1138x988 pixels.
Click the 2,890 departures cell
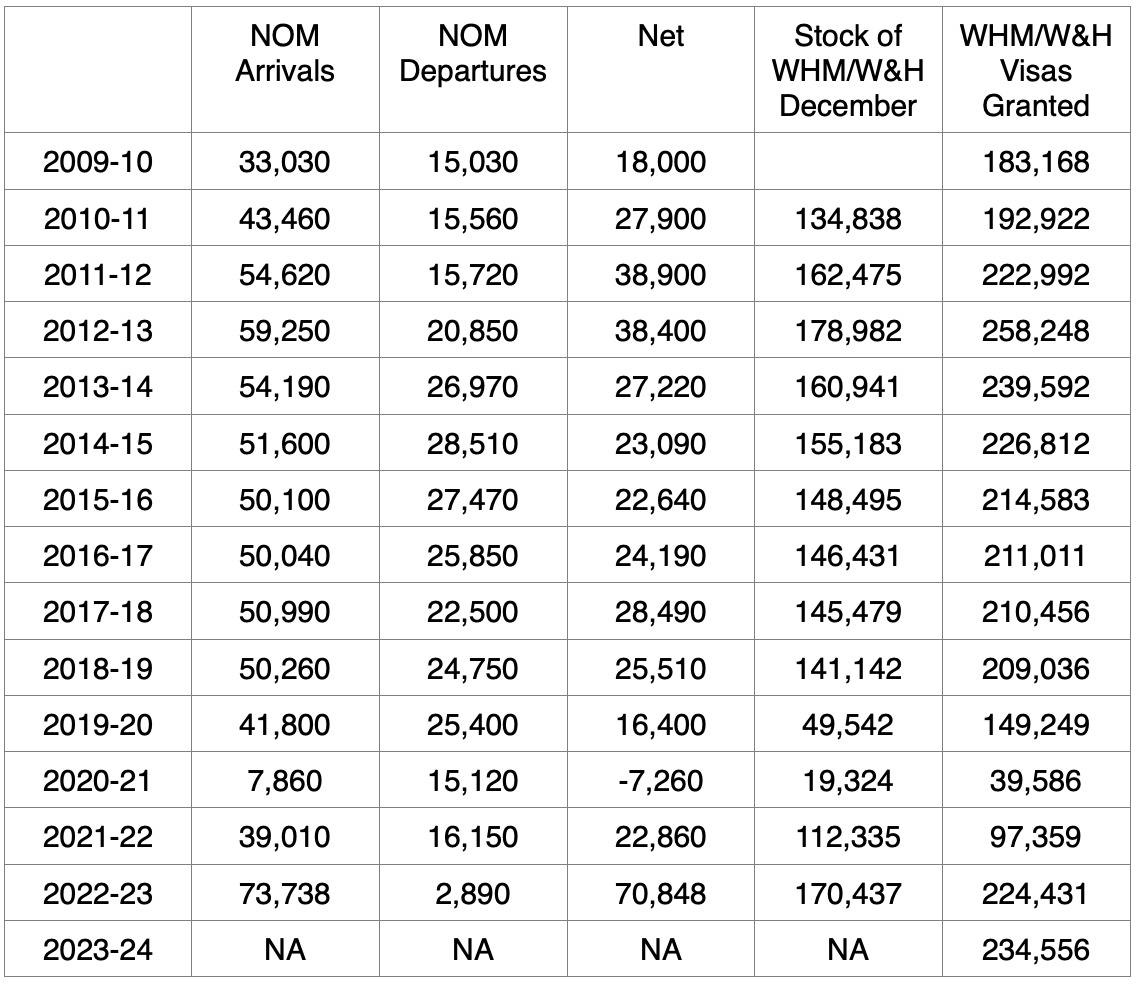(x=472, y=893)
